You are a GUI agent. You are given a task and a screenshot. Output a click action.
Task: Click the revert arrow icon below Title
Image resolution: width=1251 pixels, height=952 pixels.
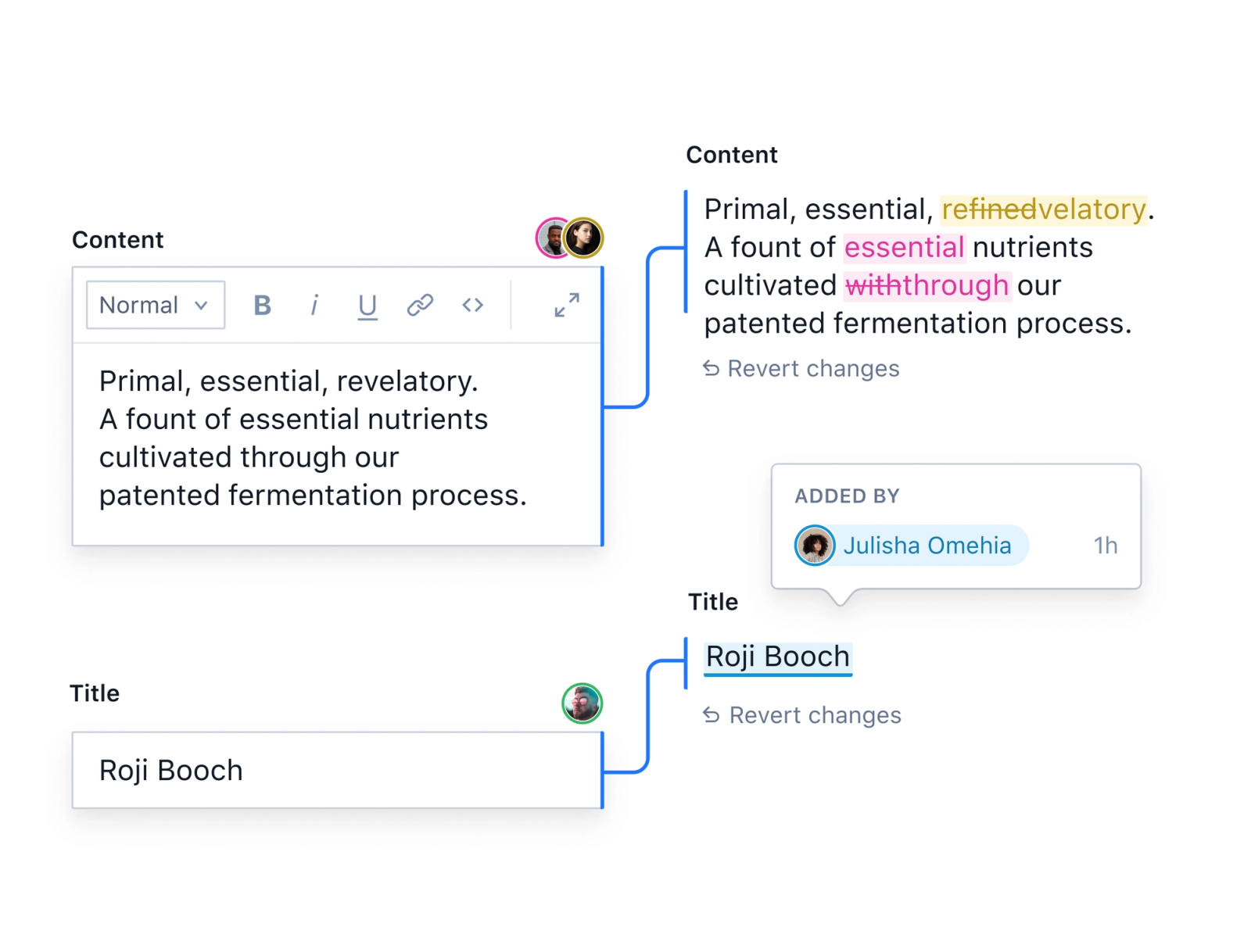click(711, 715)
